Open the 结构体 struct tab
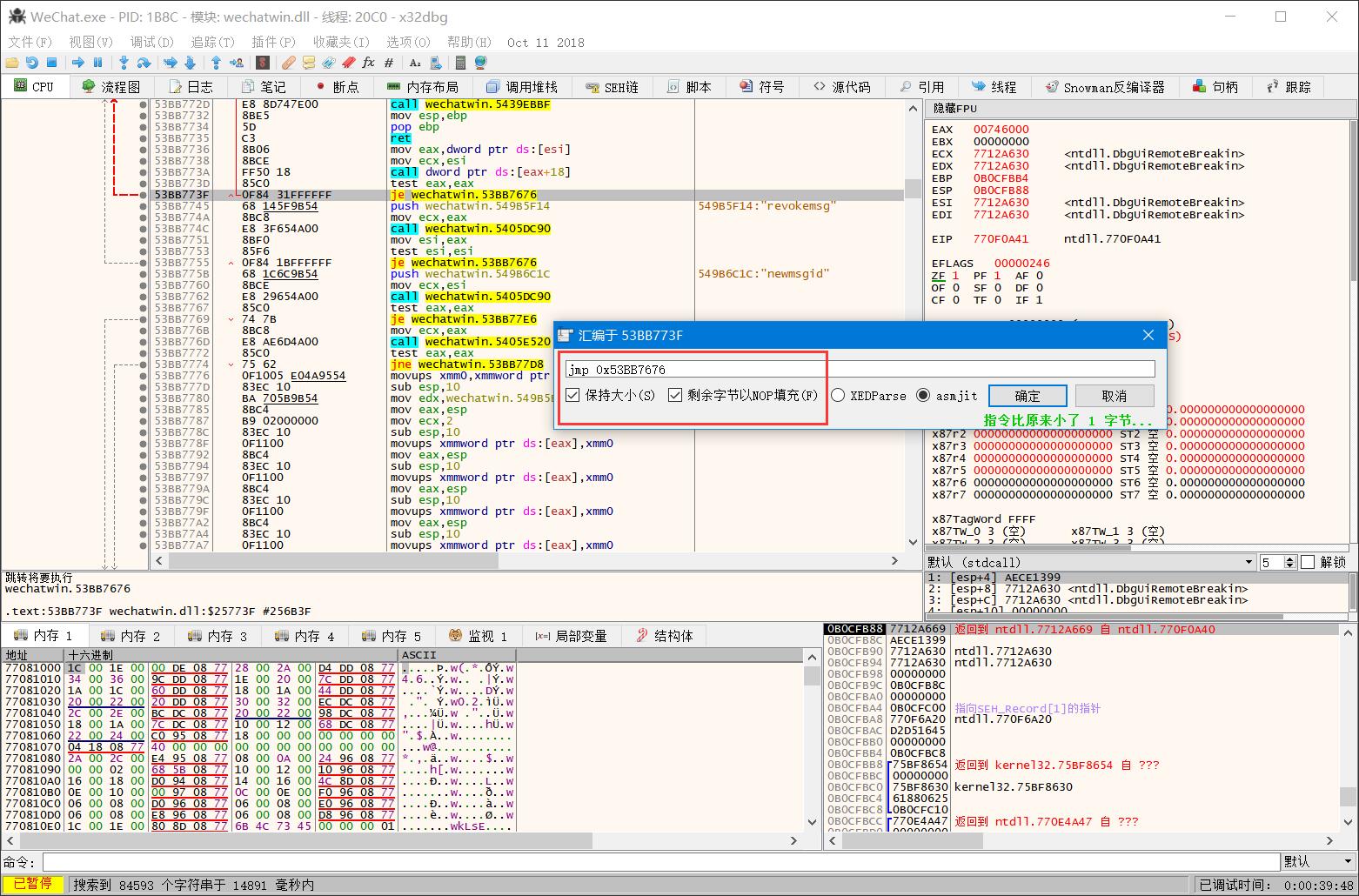Screen dimensions: 1359x896 click(x=665, y=636)
